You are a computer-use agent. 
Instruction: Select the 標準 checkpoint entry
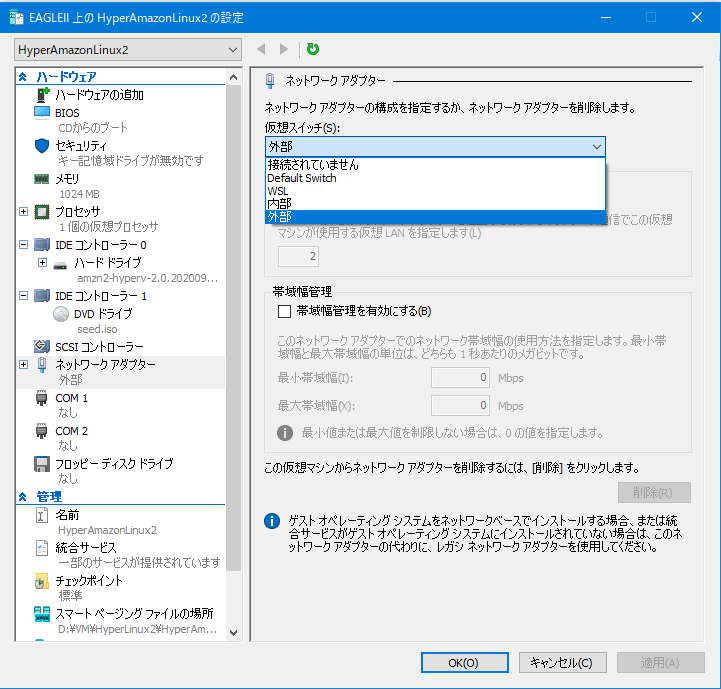pyautogui.click(x=70, y=596)
